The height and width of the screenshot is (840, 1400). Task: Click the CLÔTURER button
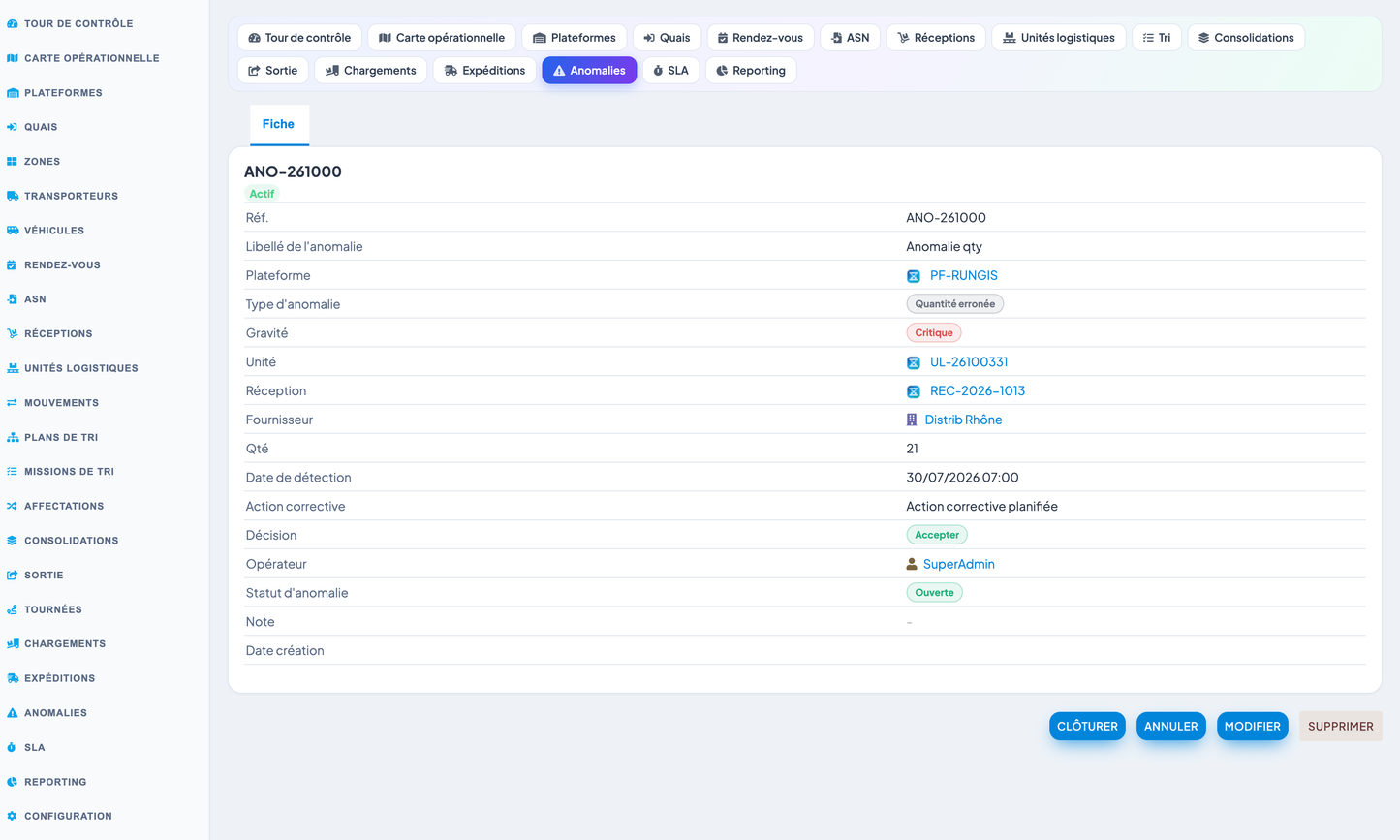tap(1087, 726)
